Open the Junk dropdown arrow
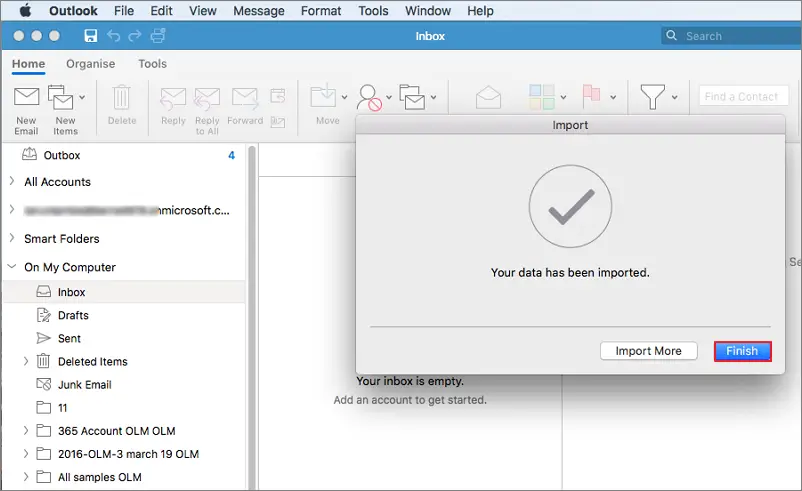This screenshot has width=802, height=491. [389, 97]
